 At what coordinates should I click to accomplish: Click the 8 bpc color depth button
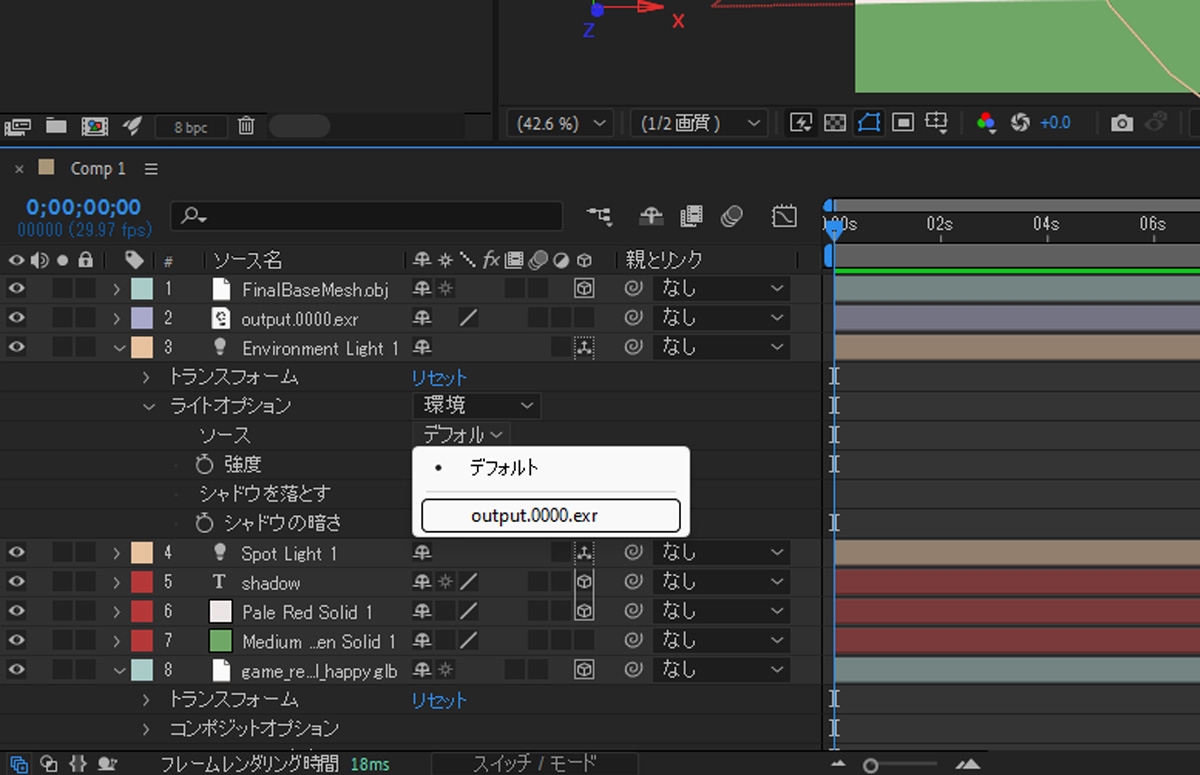coord(190,126)
